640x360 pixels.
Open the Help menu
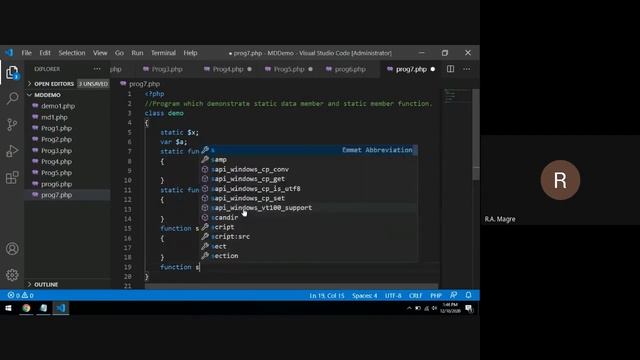(190, 53)
